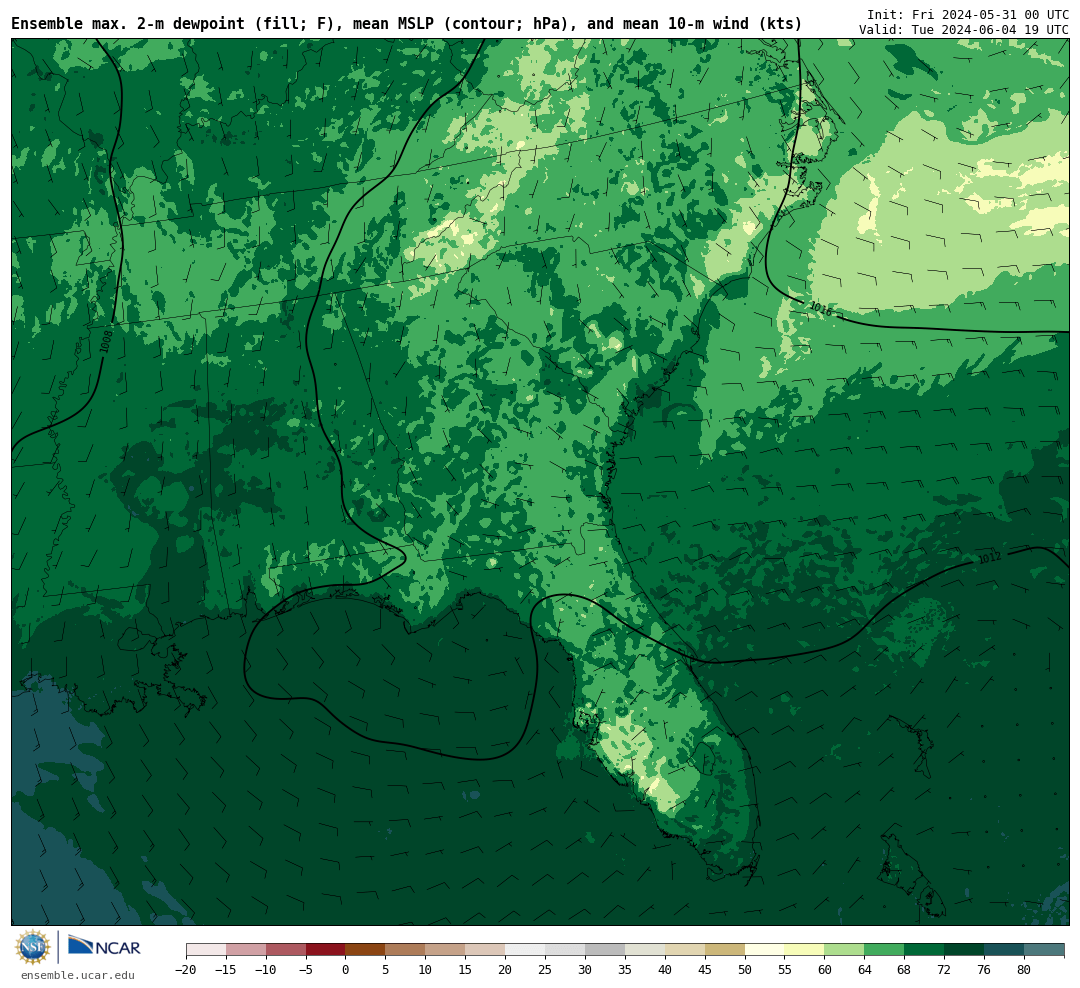This screenshot has width=1080, height=988.
Task: Click the 0 to 5 brown swatch
Action: pos(365,950)
